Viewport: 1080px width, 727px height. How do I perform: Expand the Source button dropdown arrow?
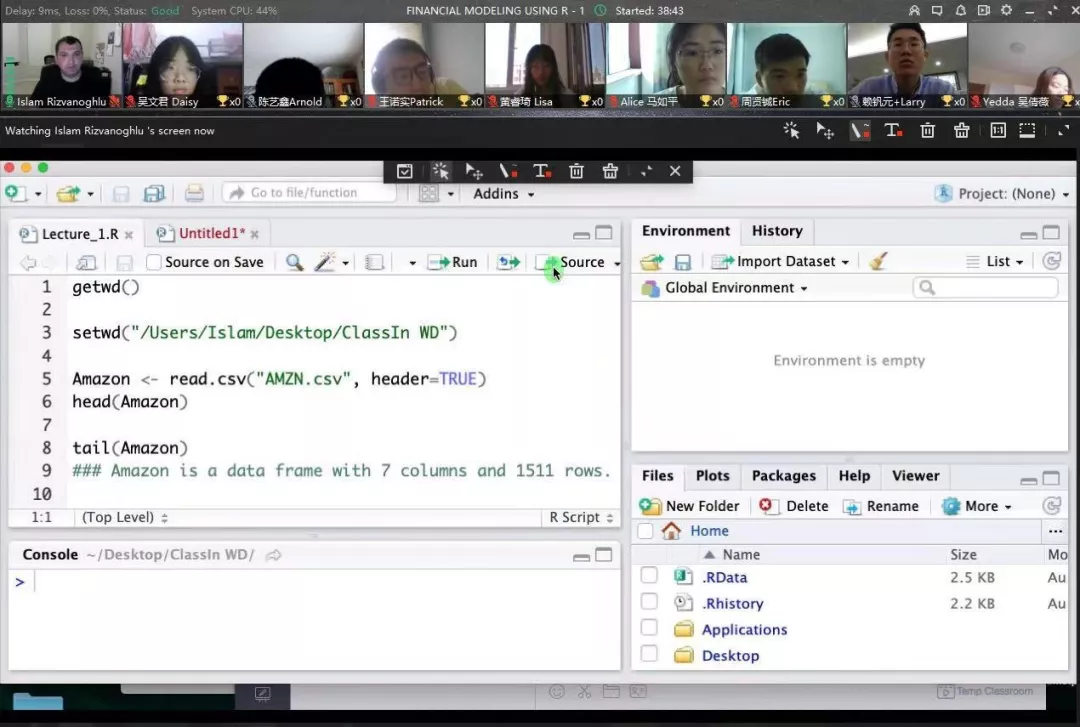click(x=616, y=263)
